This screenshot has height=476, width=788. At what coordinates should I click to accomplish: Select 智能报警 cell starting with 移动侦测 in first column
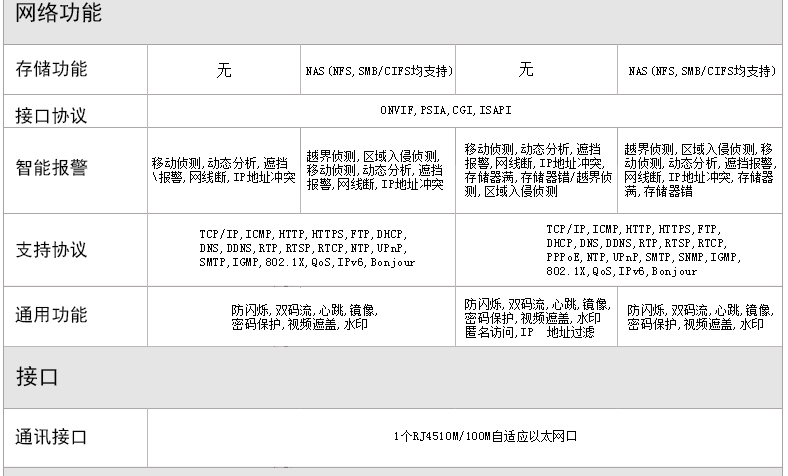pos(224,169)
